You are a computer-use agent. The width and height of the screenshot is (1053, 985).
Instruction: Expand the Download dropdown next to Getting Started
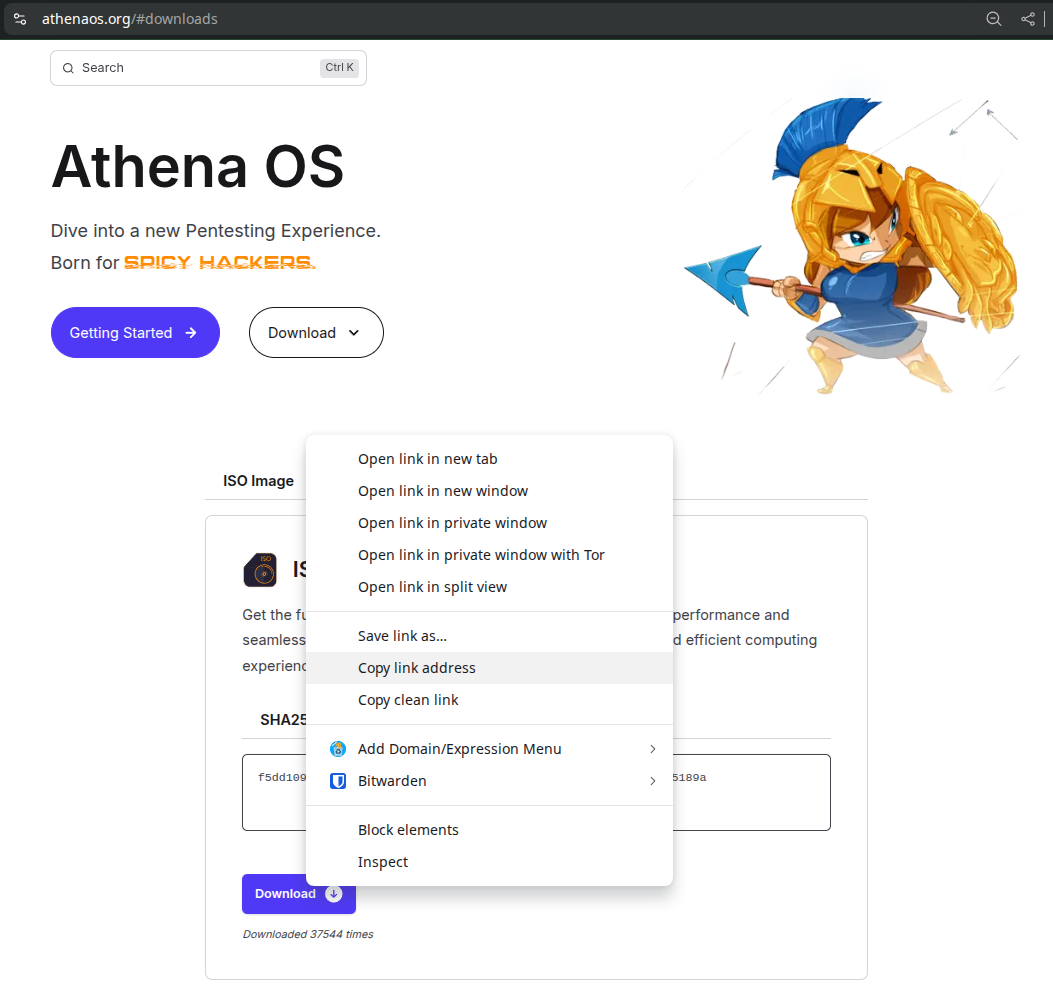click(316, 333)
